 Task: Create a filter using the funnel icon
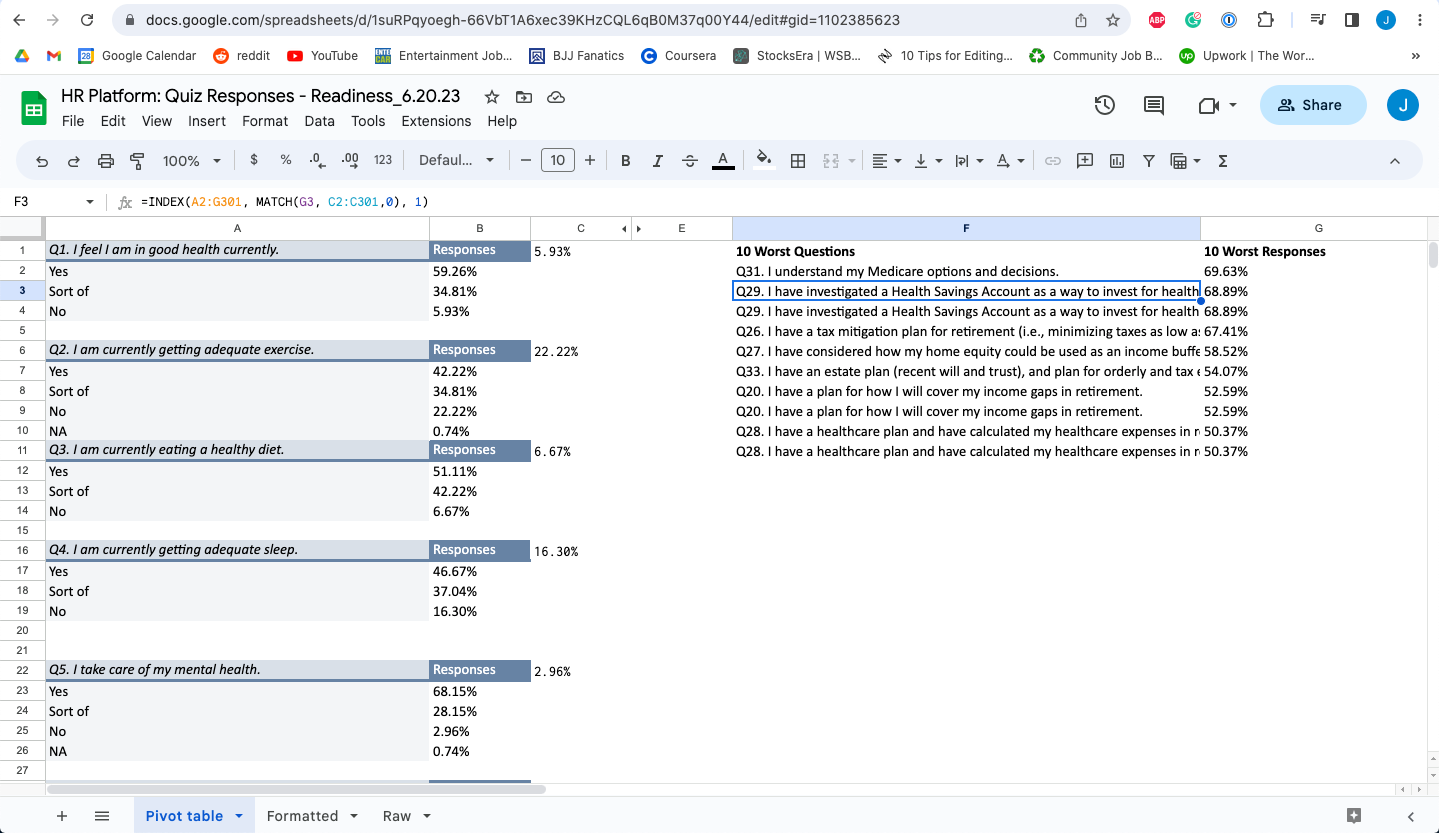(x=1148, y=160)
